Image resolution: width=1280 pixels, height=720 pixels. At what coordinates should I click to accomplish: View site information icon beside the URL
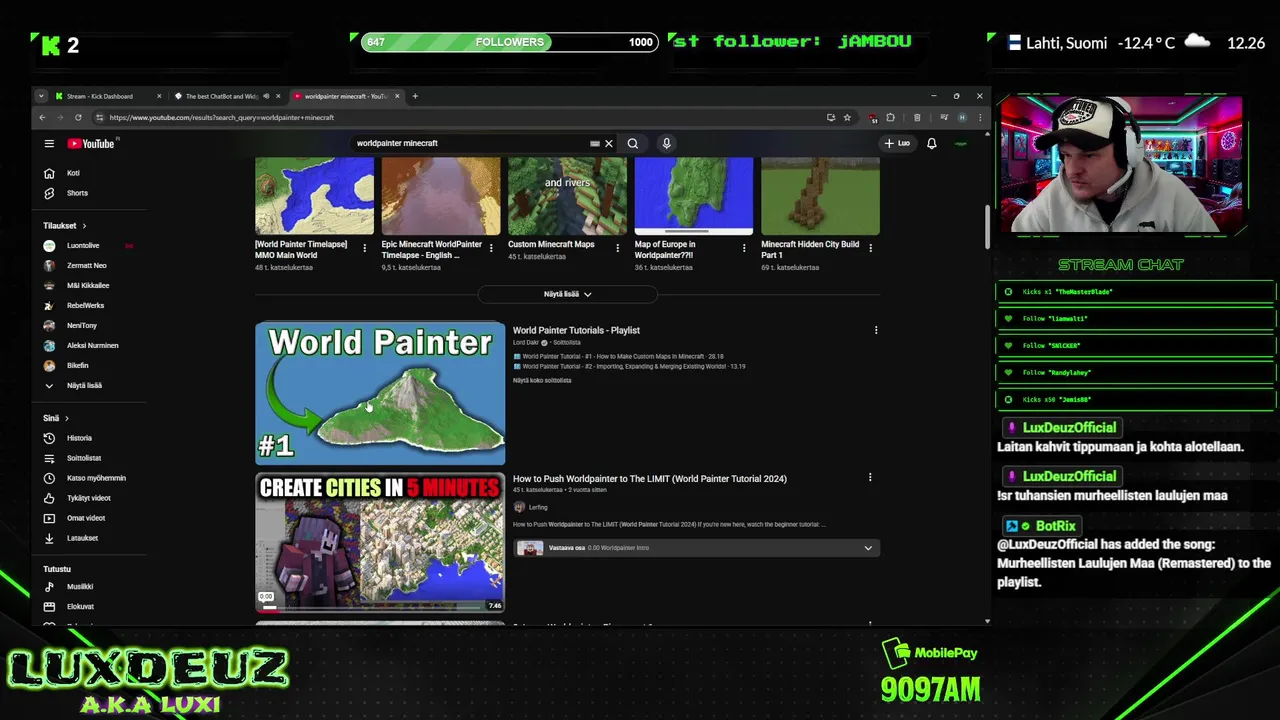[99, 117]
